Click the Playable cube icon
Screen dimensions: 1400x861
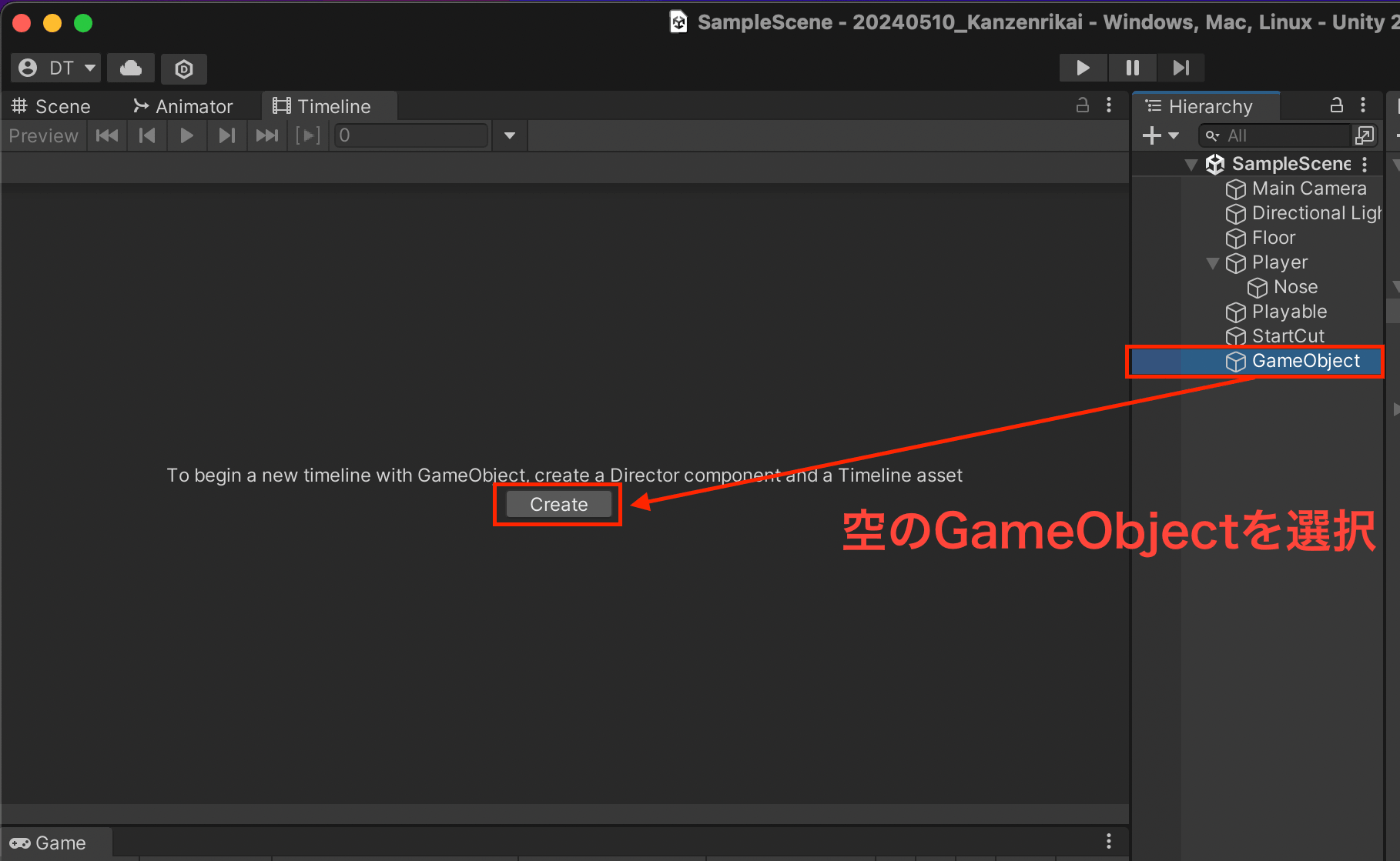point(1236,312)
